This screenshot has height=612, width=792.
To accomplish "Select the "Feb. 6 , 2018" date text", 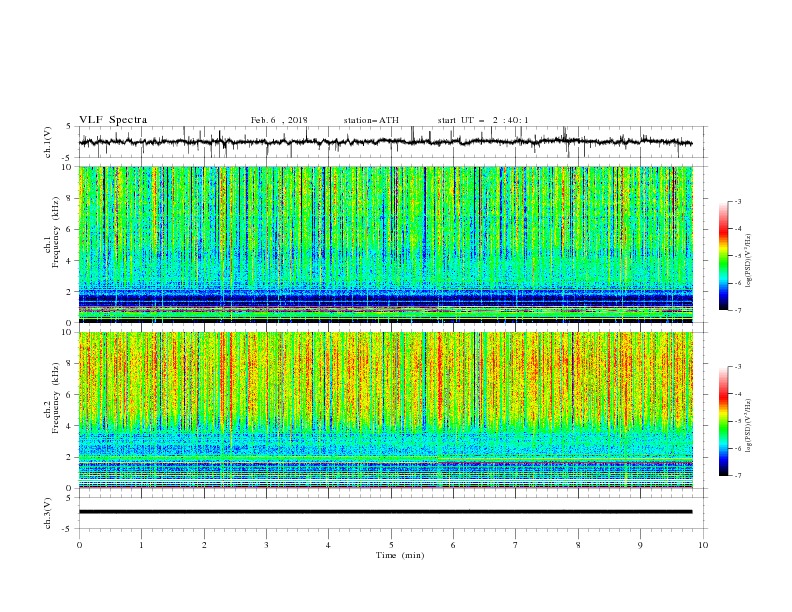I will [279, 120].
